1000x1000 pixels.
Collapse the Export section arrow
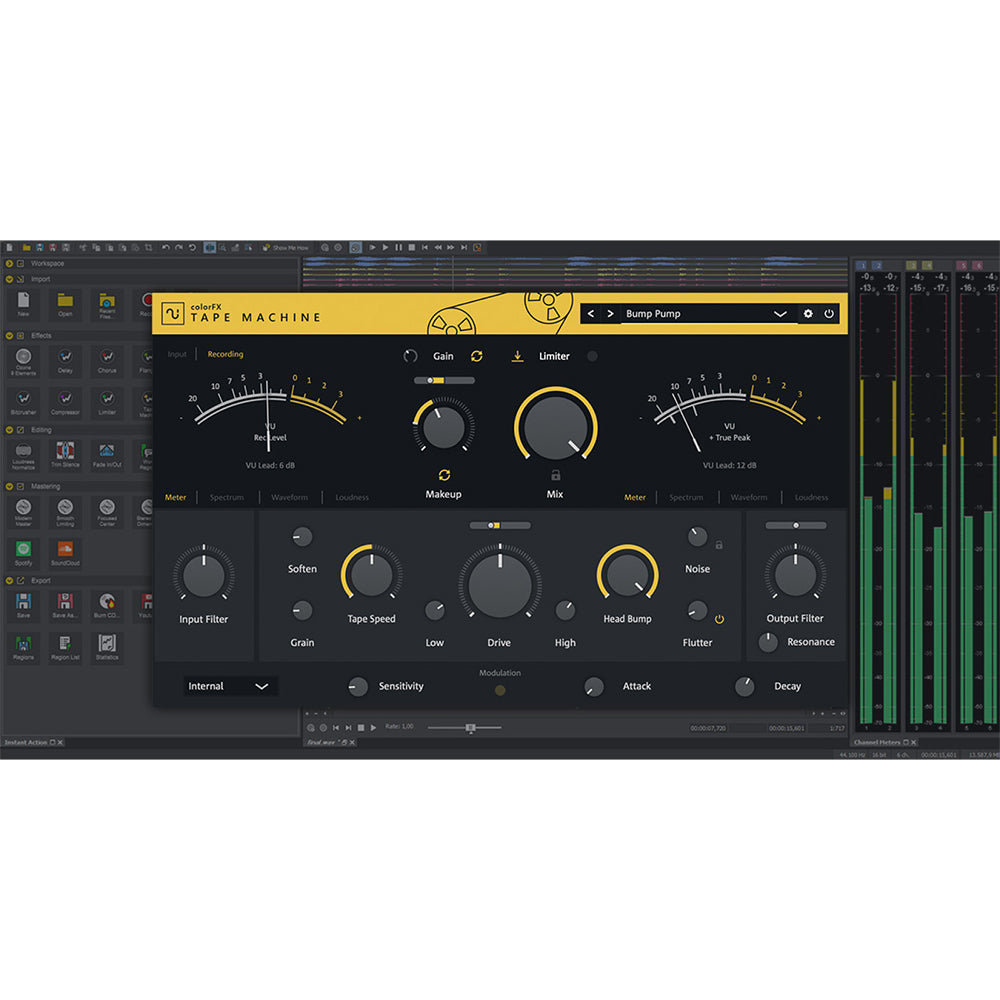[9, 581]
